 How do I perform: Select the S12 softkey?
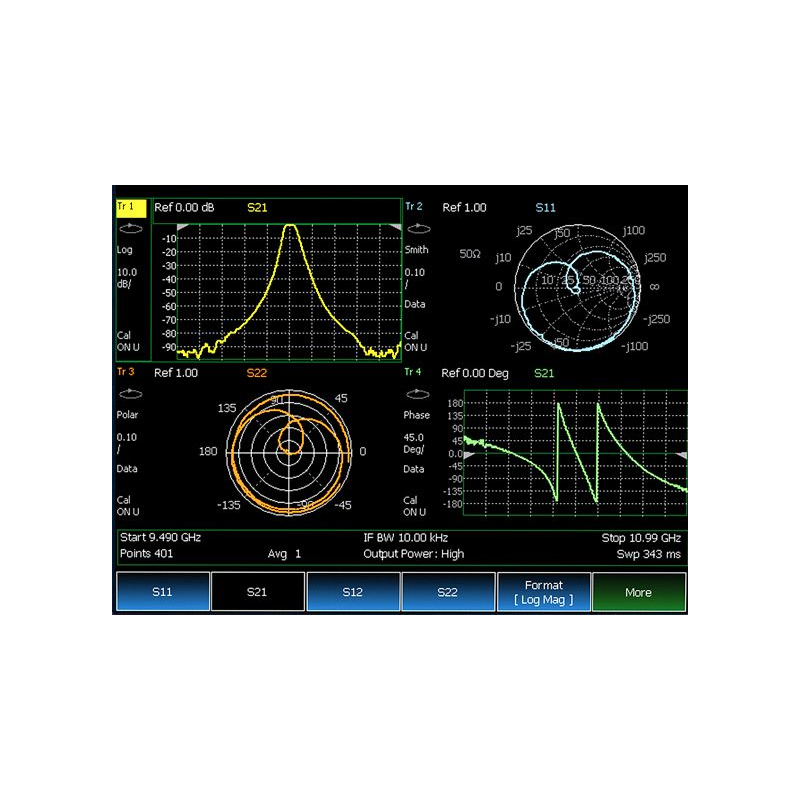click(x=353, y=591)
